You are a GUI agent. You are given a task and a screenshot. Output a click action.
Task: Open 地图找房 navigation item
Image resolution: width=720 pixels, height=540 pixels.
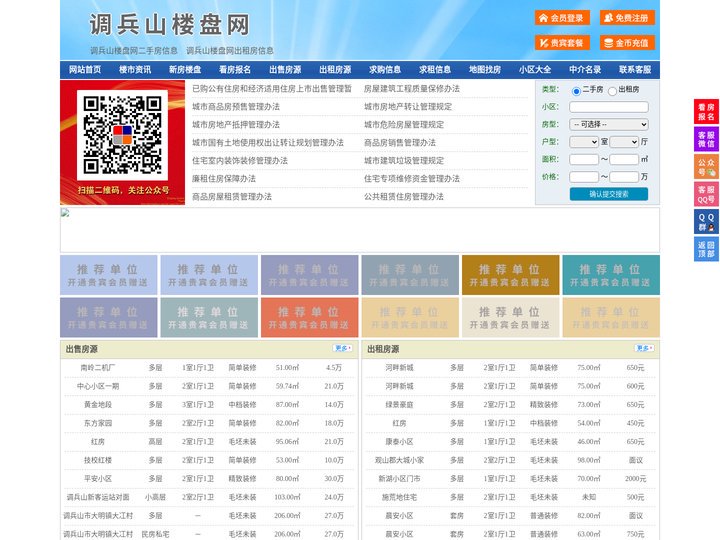pos(485,70)
